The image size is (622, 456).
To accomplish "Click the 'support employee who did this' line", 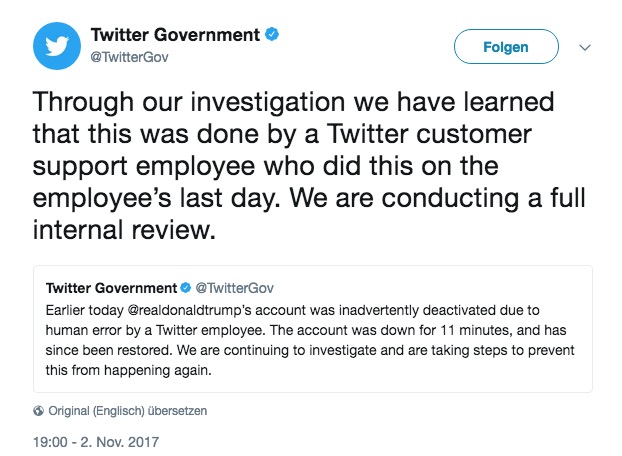I will (266, 167).
